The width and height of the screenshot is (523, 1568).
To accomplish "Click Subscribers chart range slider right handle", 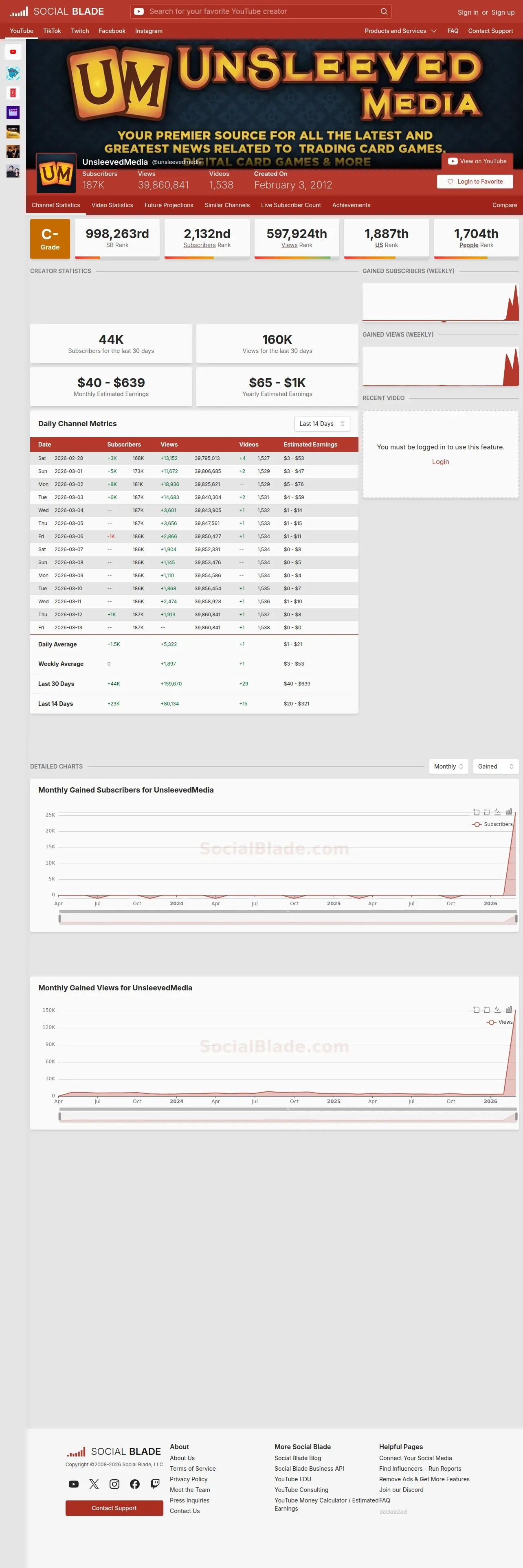I will click(516, 918).
